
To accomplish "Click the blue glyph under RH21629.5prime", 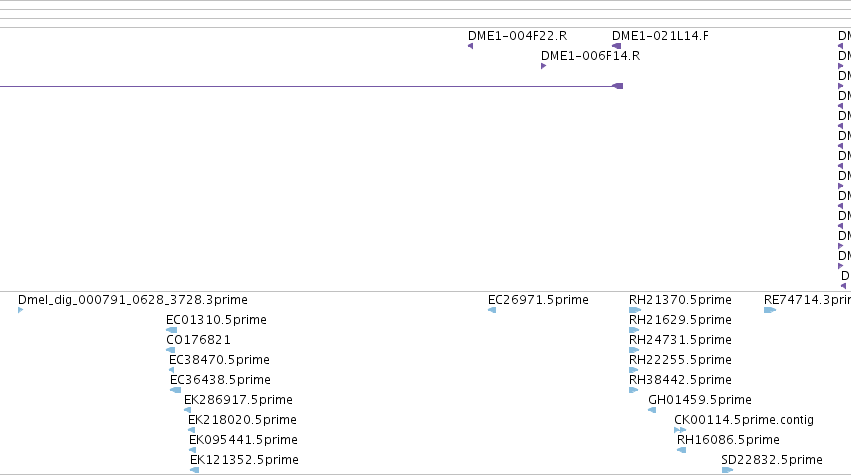I will coord(634,330).
